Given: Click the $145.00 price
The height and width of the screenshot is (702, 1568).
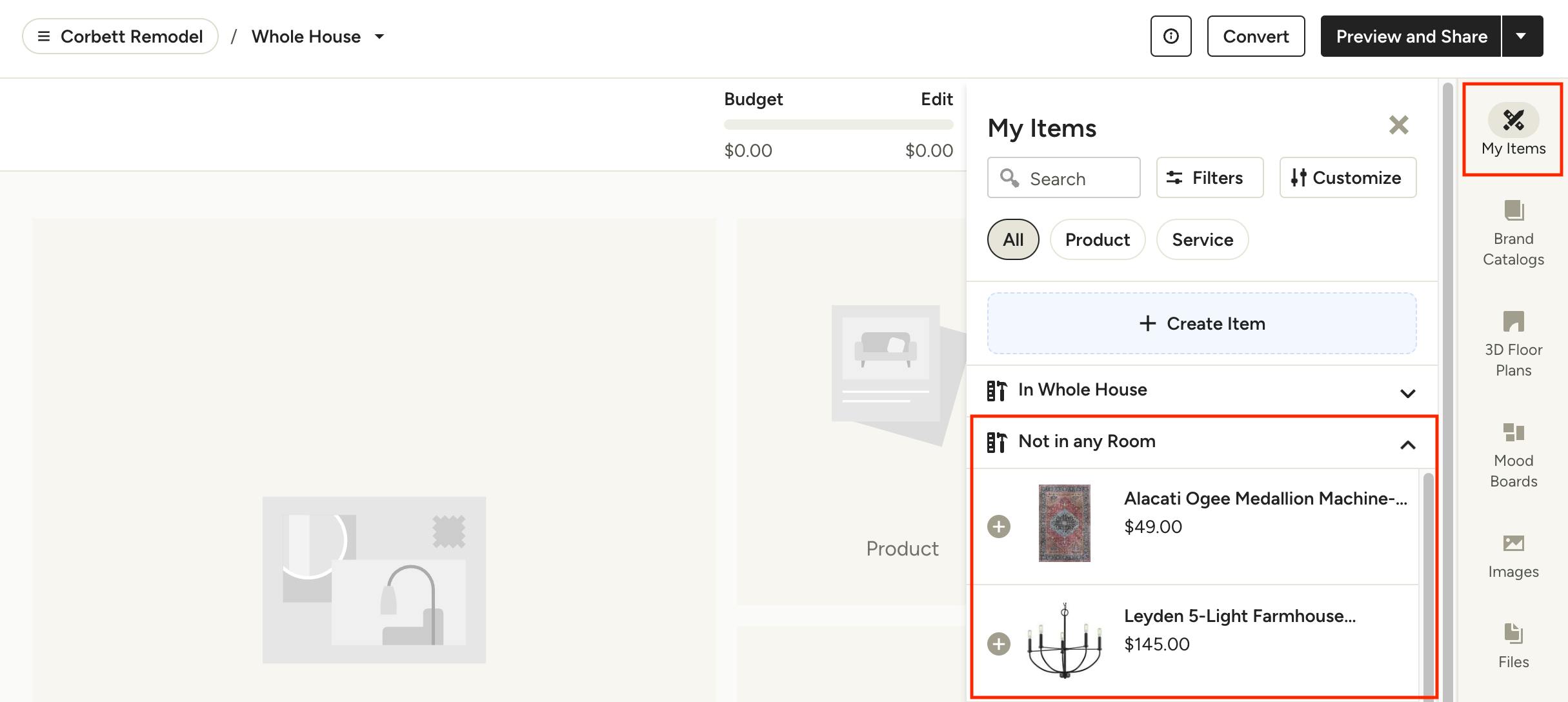Looking at the screenshot, I should pos(1156,644).
